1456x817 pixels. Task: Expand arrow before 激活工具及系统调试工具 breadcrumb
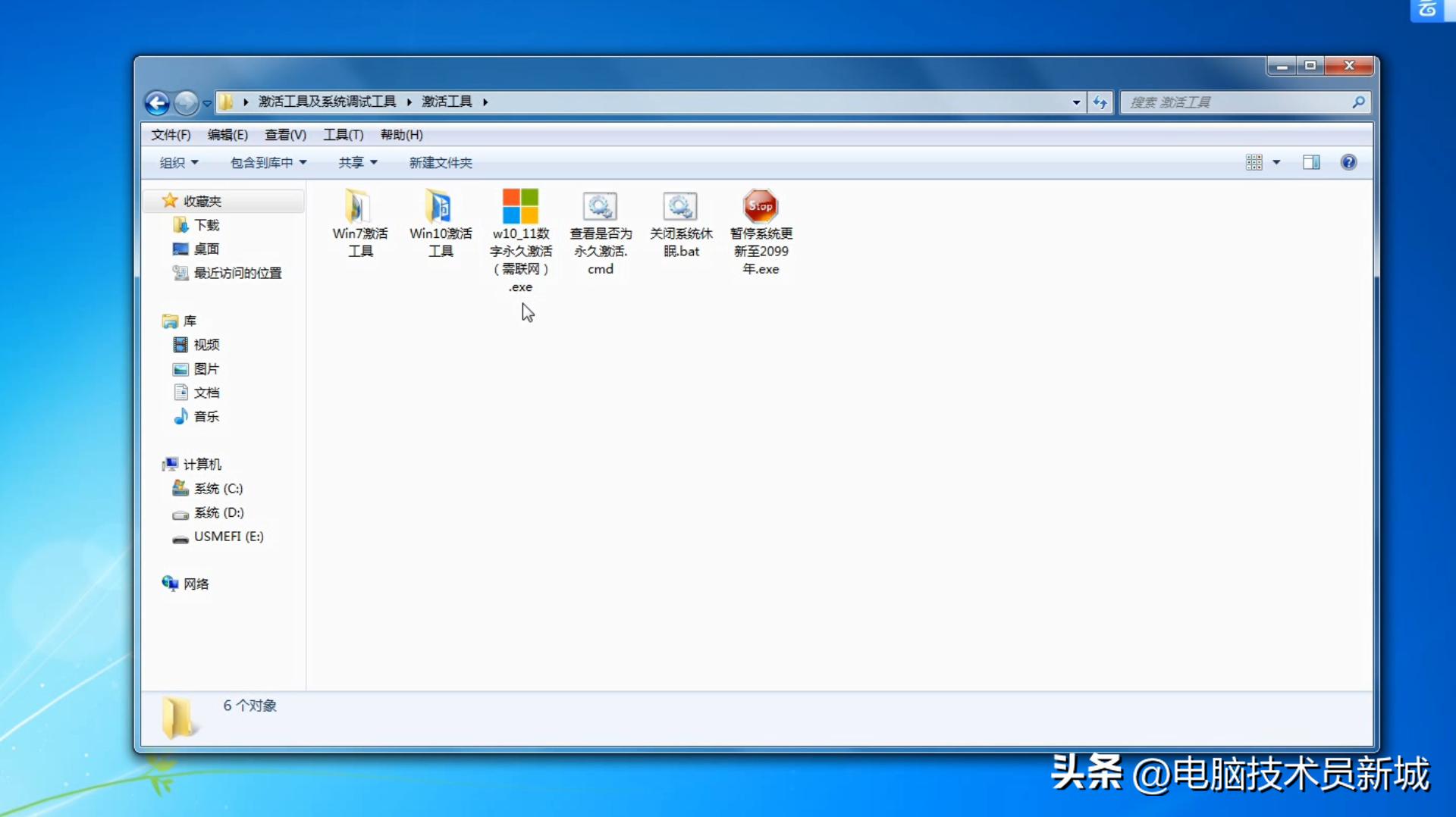coord(246,102)
